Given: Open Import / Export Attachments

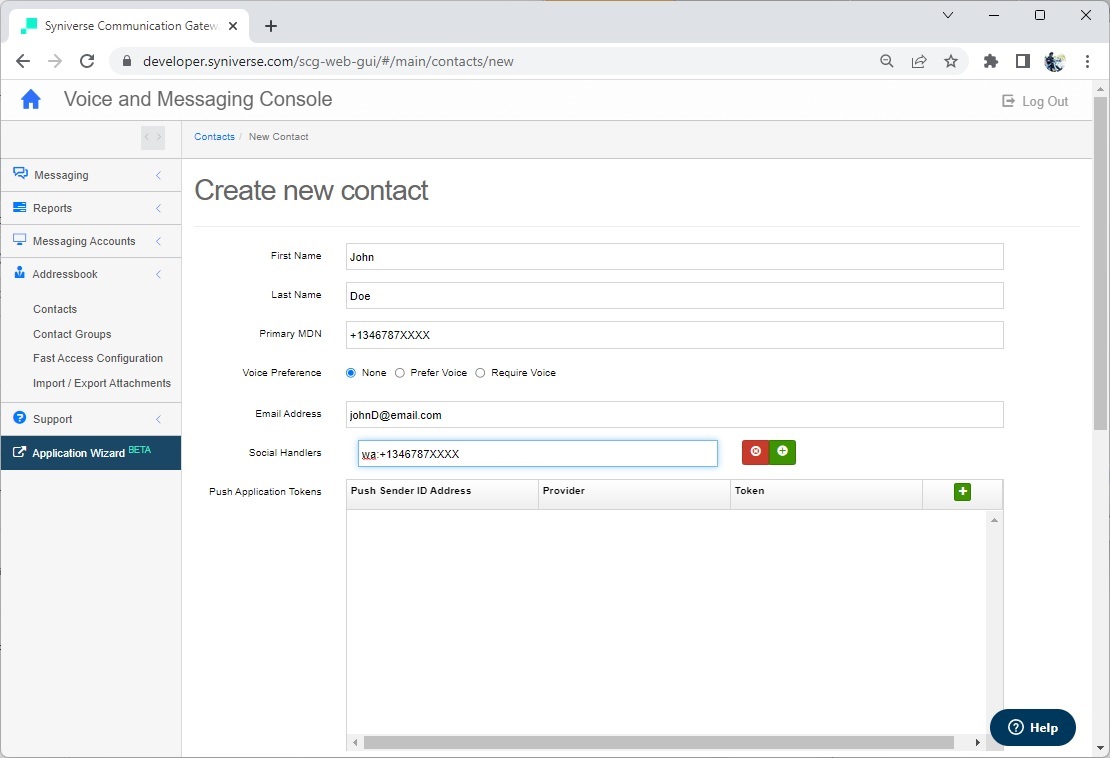Looking at the screenshot, I should point(102,383).
